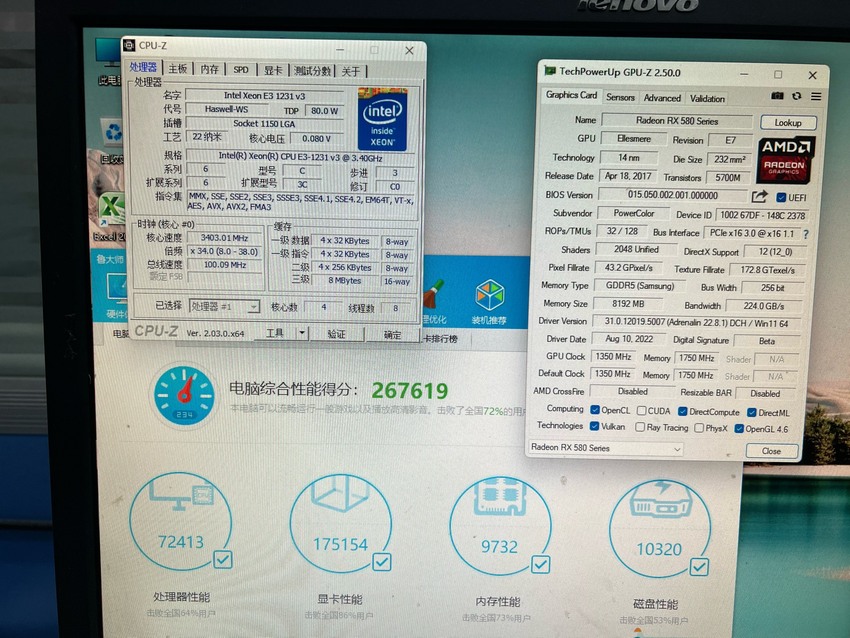Toggle the DirectCompute checkbox
Viewport: 850px width, 638px height.
[x=683, y=411]
